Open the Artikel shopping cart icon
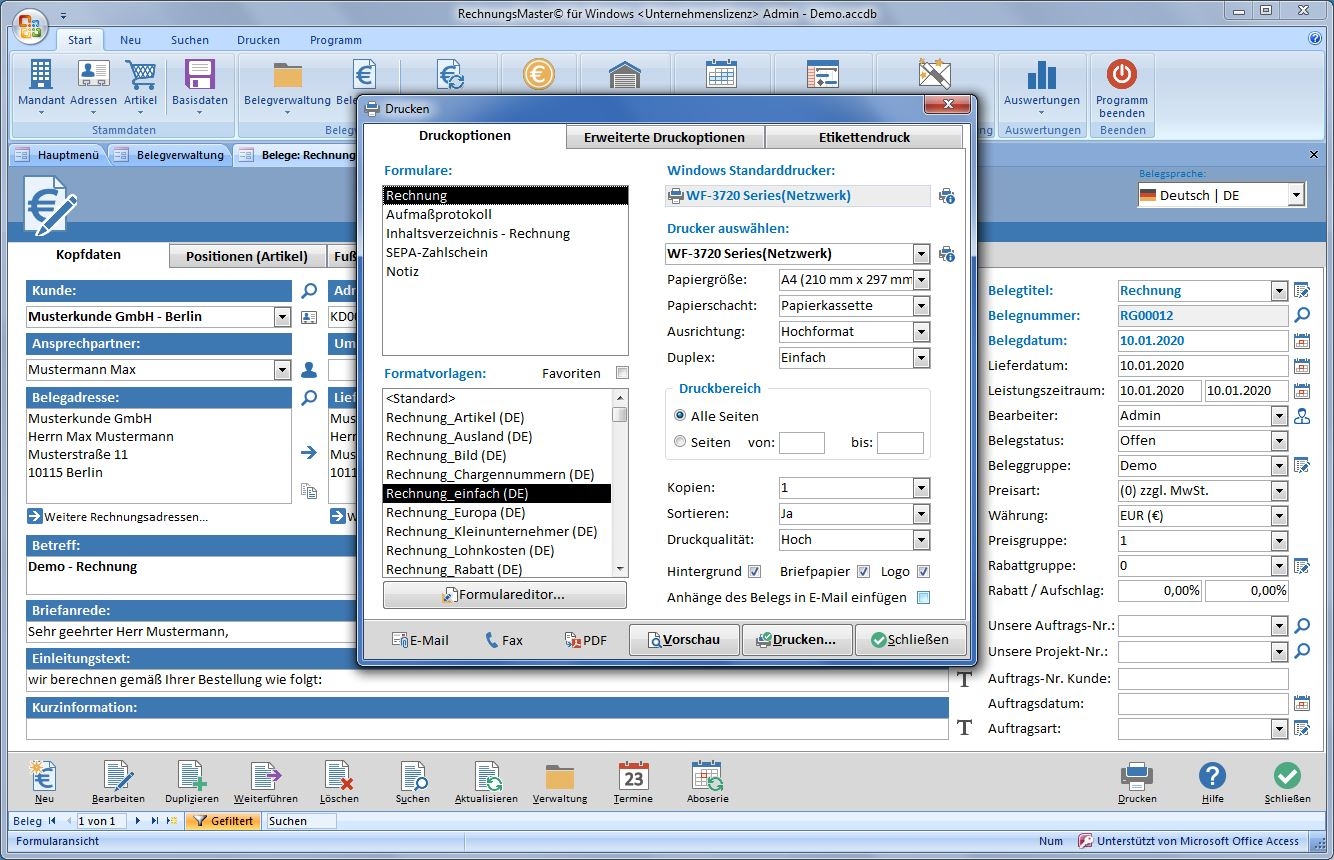Image resolution: width=1334 pixels, height=860 pixels. [x=141, y=76]
